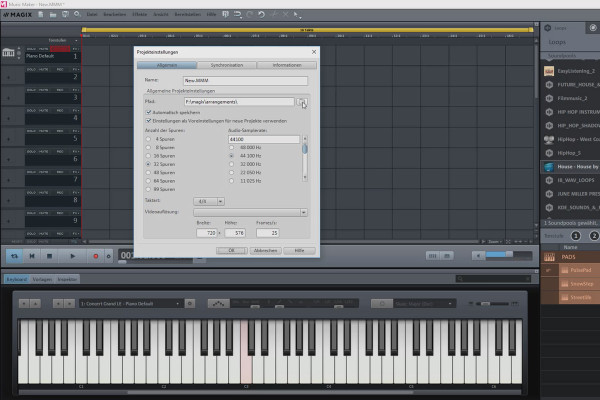This screenshot has width=600, height=400.
Task: Select 16 Spuren radio option
Action: [148, 156]
